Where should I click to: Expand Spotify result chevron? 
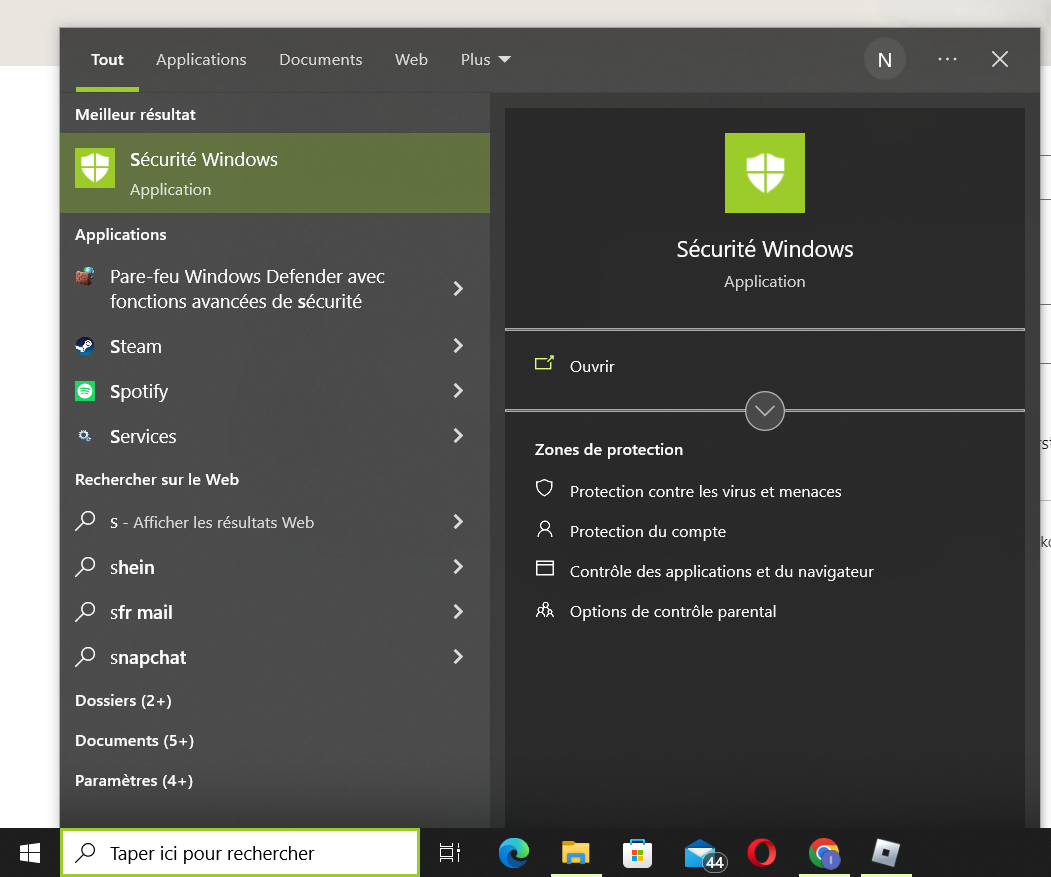pos(458,391)
